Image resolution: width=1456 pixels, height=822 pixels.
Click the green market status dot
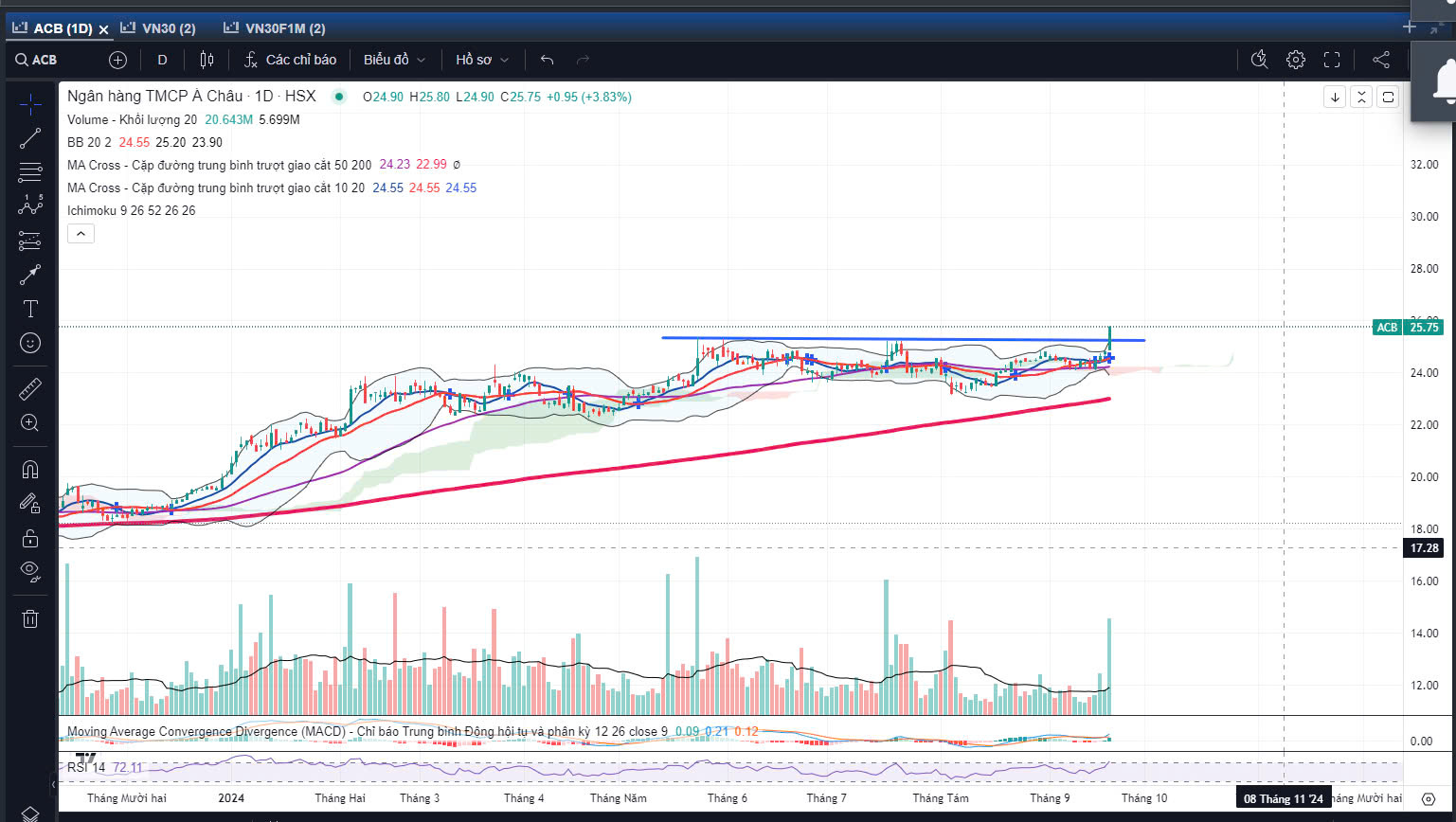coord(339,97)
